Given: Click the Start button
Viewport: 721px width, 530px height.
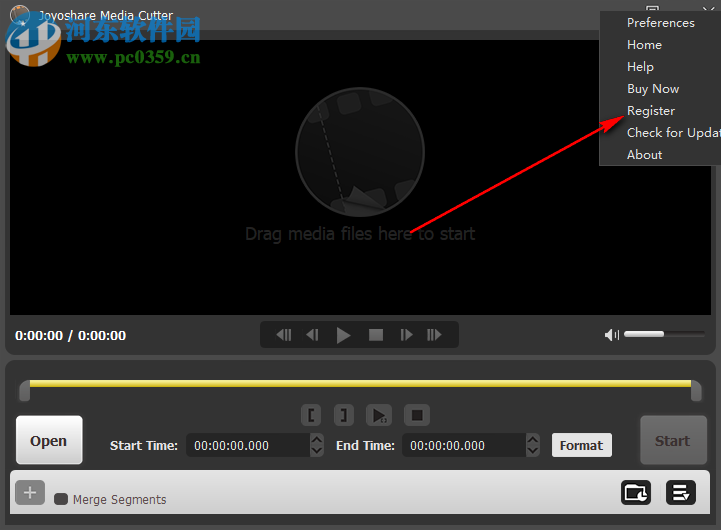Looking at the screenshot, I should (673, 440).
